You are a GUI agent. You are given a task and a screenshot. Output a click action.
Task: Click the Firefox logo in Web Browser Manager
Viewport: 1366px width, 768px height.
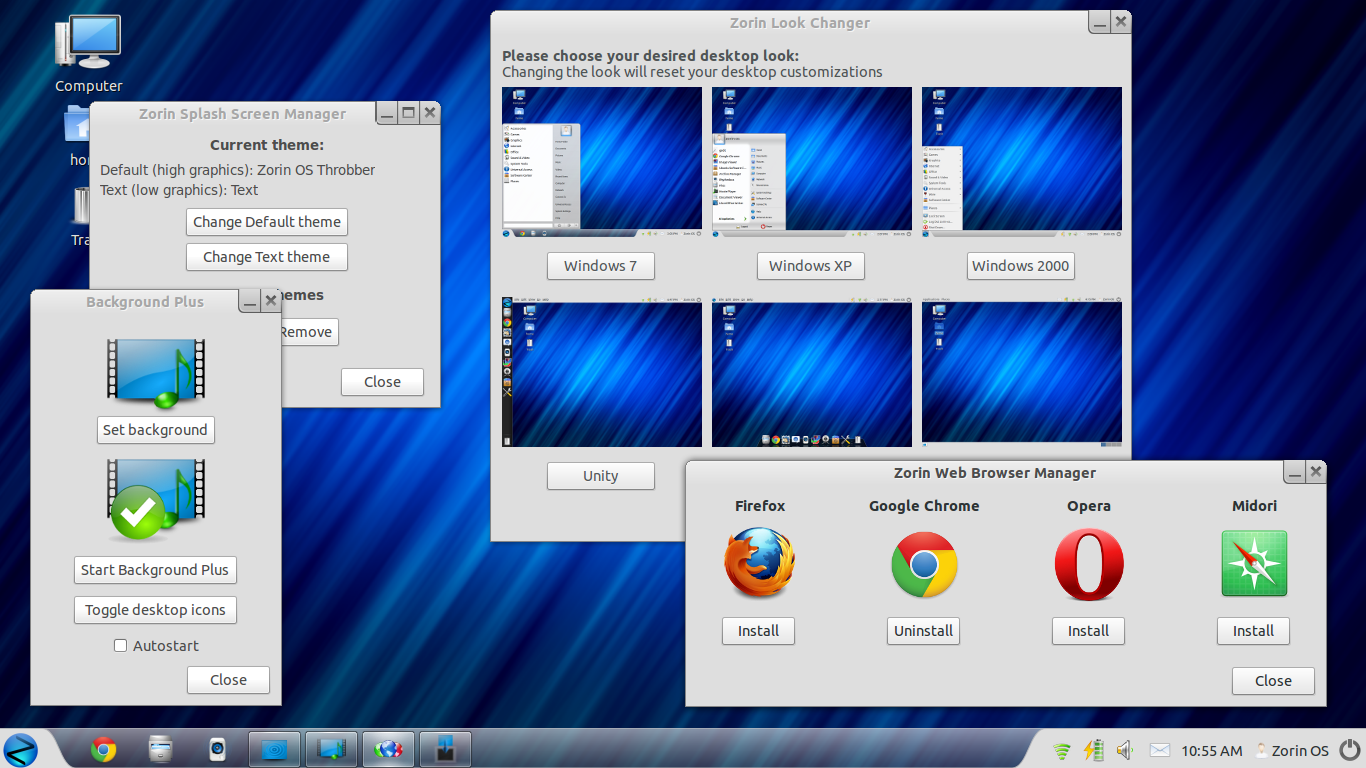click(758, 565)
